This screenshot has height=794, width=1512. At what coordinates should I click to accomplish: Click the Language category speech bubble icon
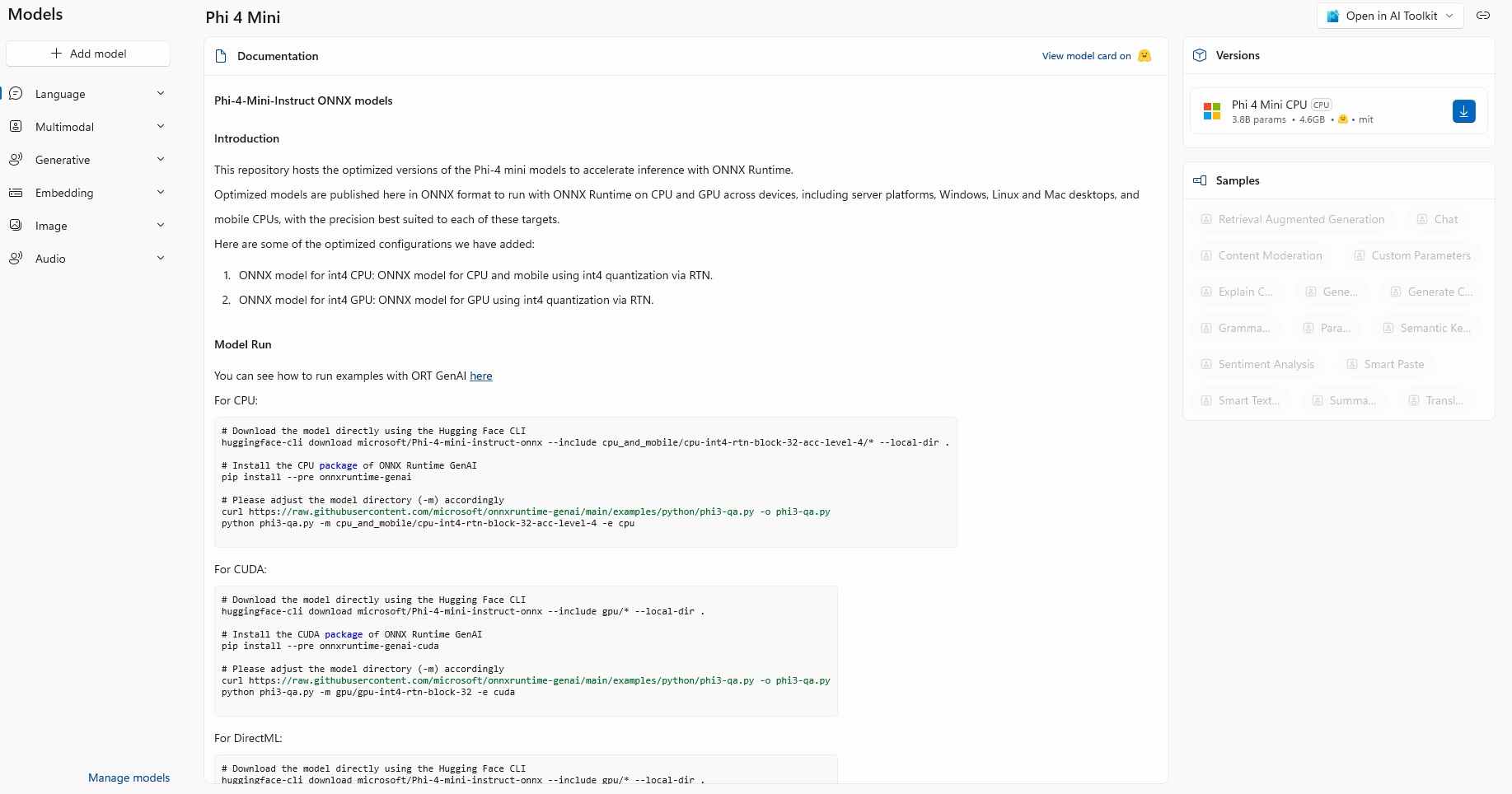click(16, 94)
